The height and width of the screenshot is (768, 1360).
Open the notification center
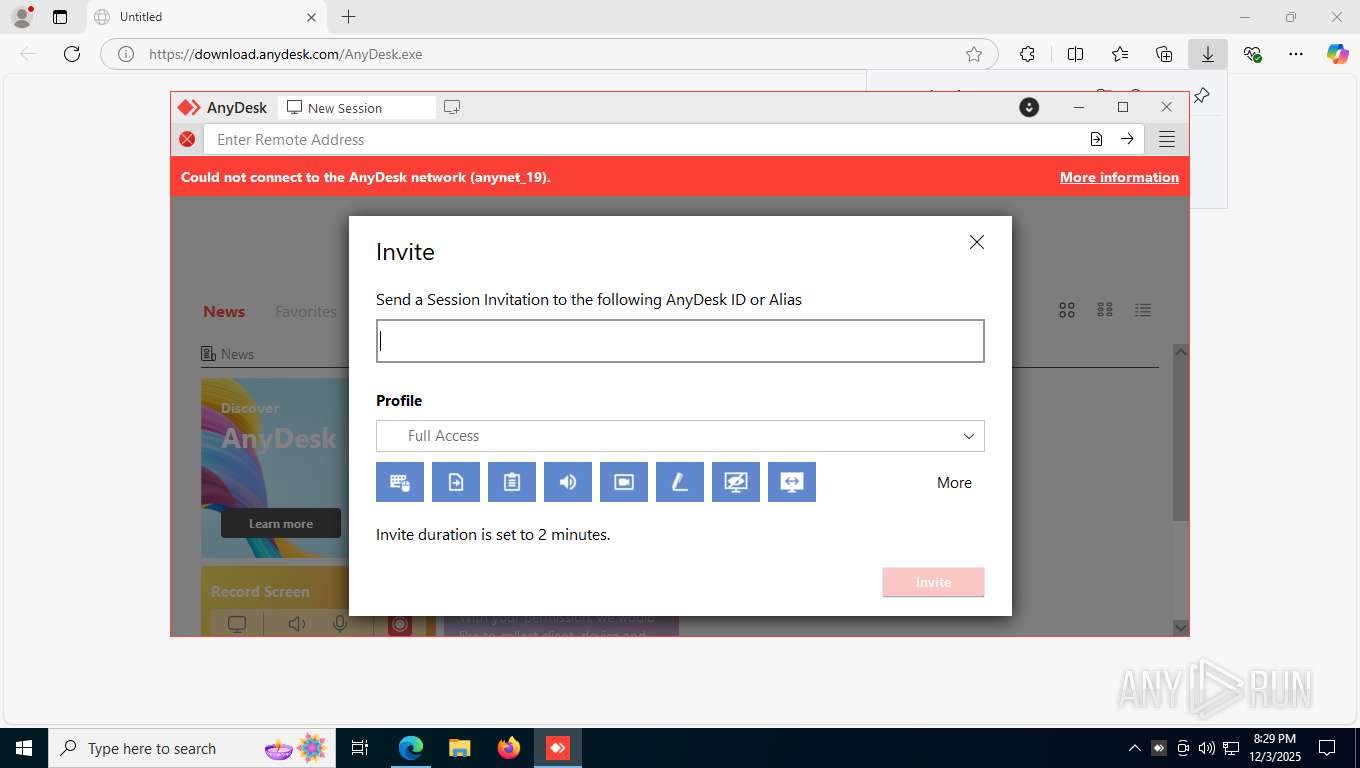pyautogui.click(x=1327, y=748)
